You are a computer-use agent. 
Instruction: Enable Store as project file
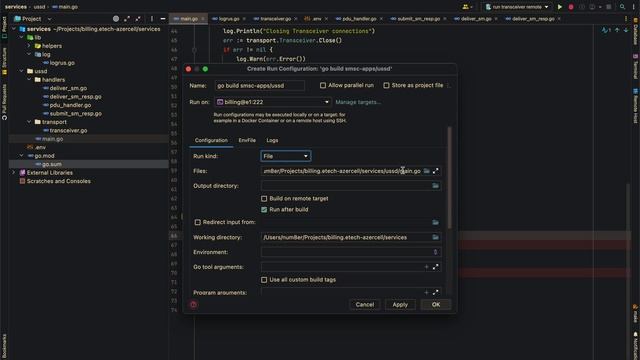386,85
